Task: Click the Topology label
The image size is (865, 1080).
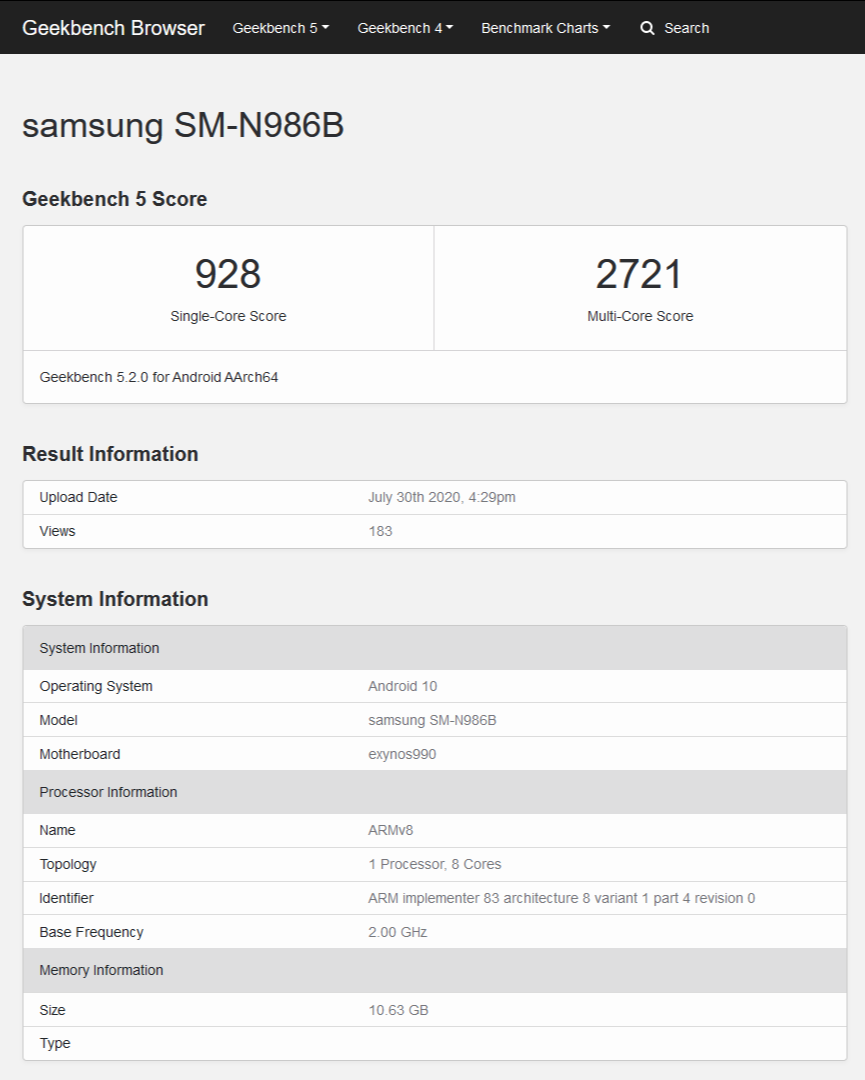Action: click(67, 864)
